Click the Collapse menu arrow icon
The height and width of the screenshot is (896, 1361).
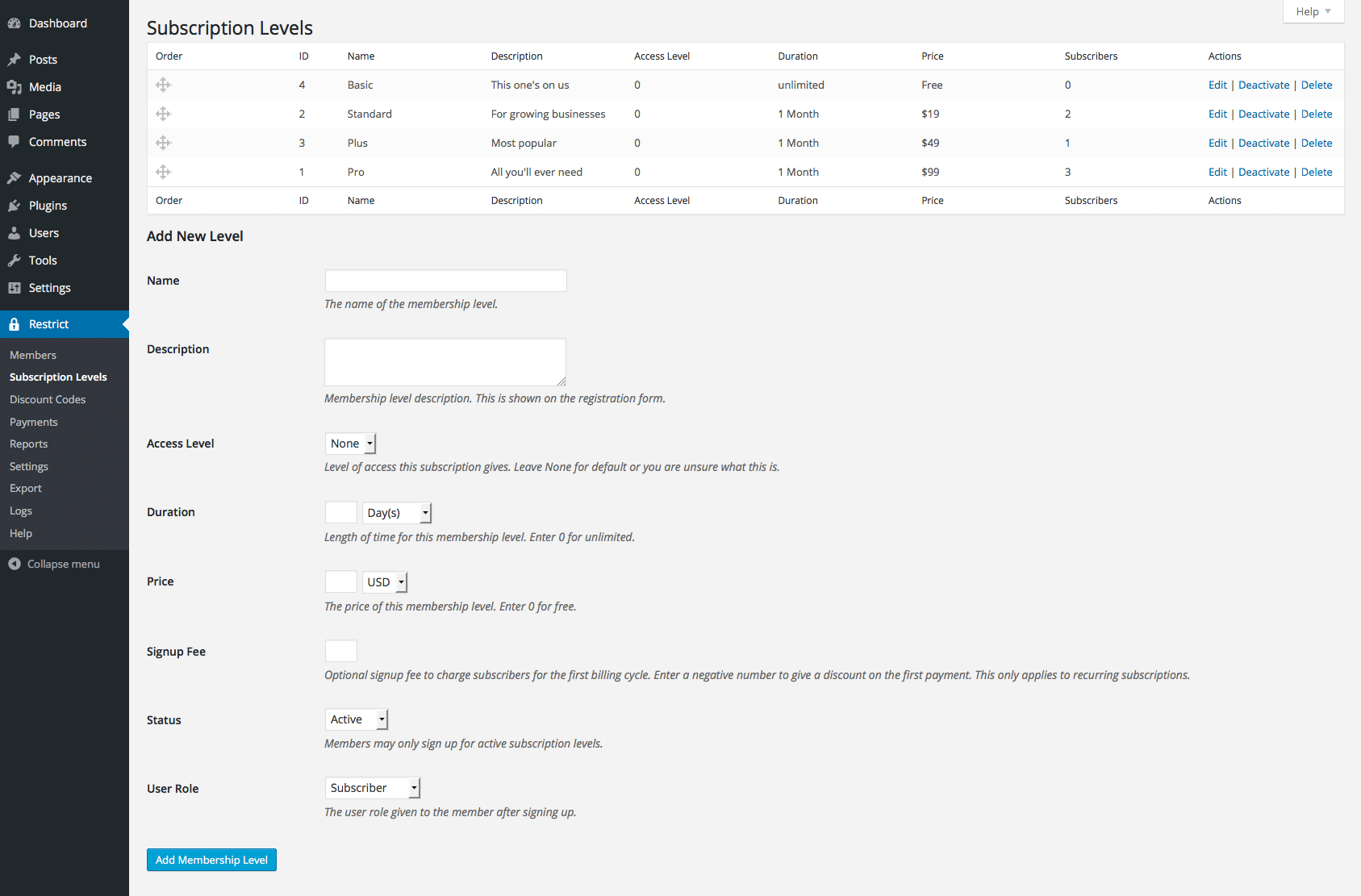click(x=15, y=564)
